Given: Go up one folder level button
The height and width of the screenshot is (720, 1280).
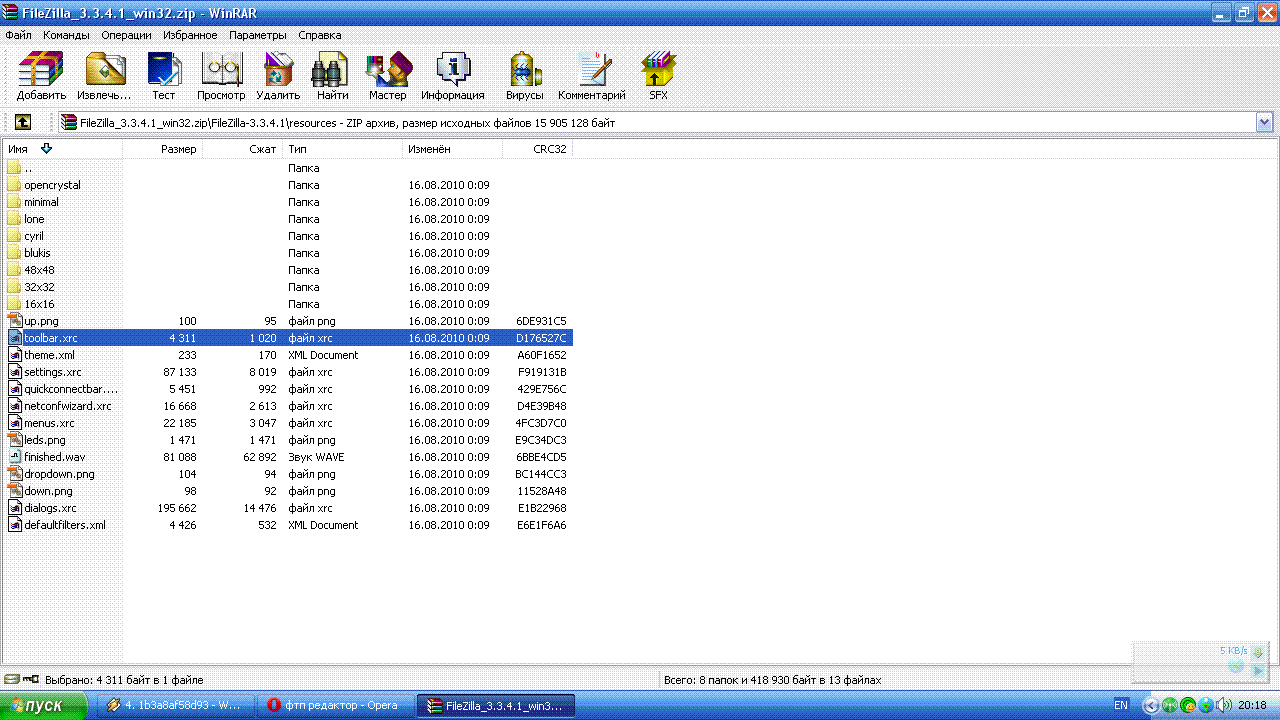Looking at the screenshot, I should click(x=22, y=122).
